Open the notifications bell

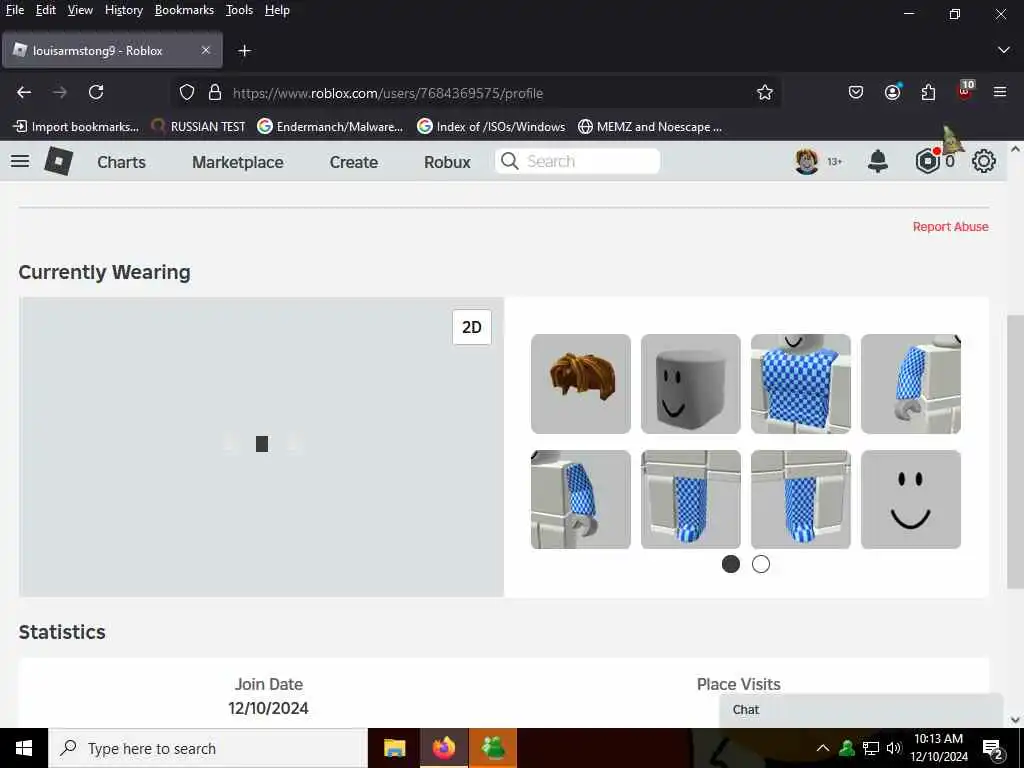(x=878, y=161)
